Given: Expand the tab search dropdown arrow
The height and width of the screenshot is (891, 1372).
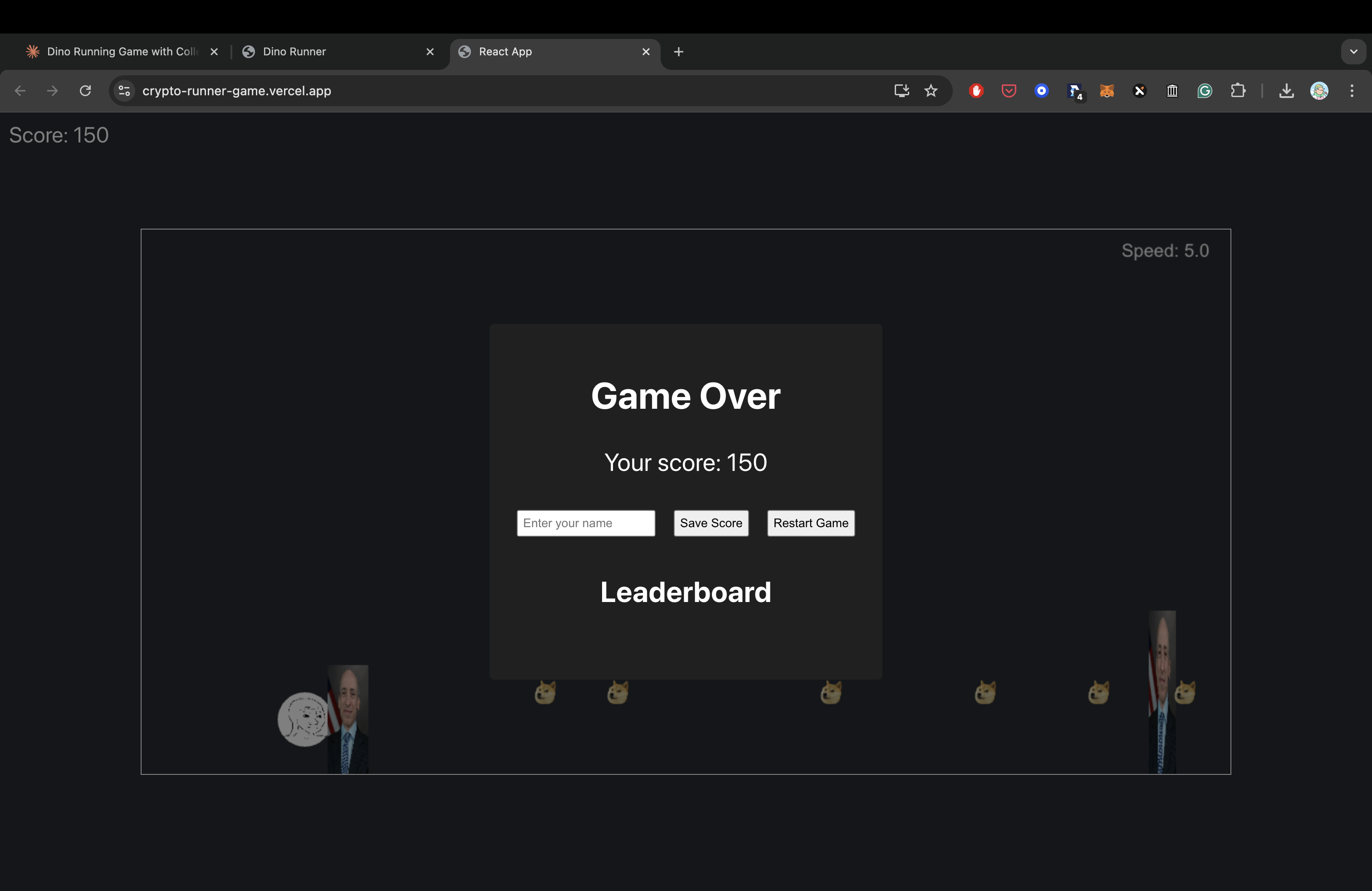Looking at the screenshot, I should coord(1353,52).
